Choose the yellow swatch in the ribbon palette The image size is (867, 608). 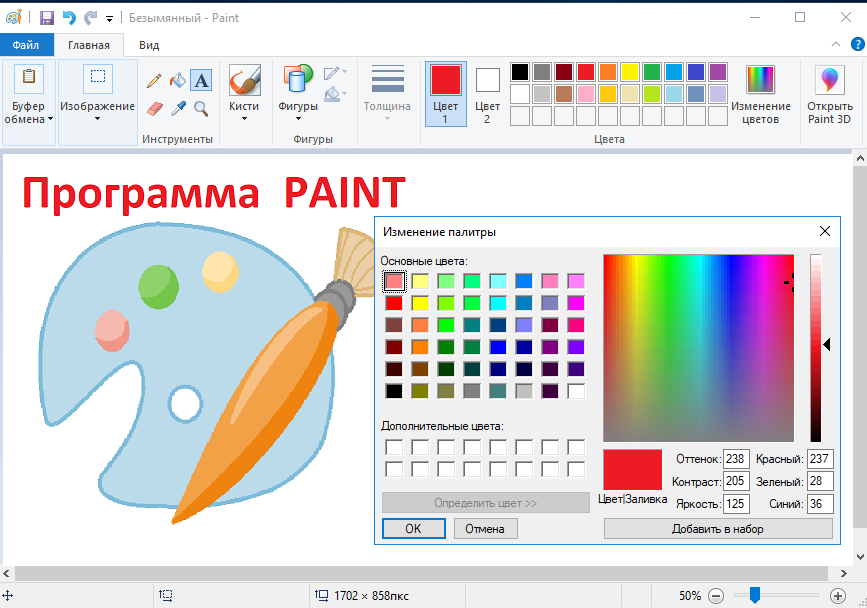(629, 72)
